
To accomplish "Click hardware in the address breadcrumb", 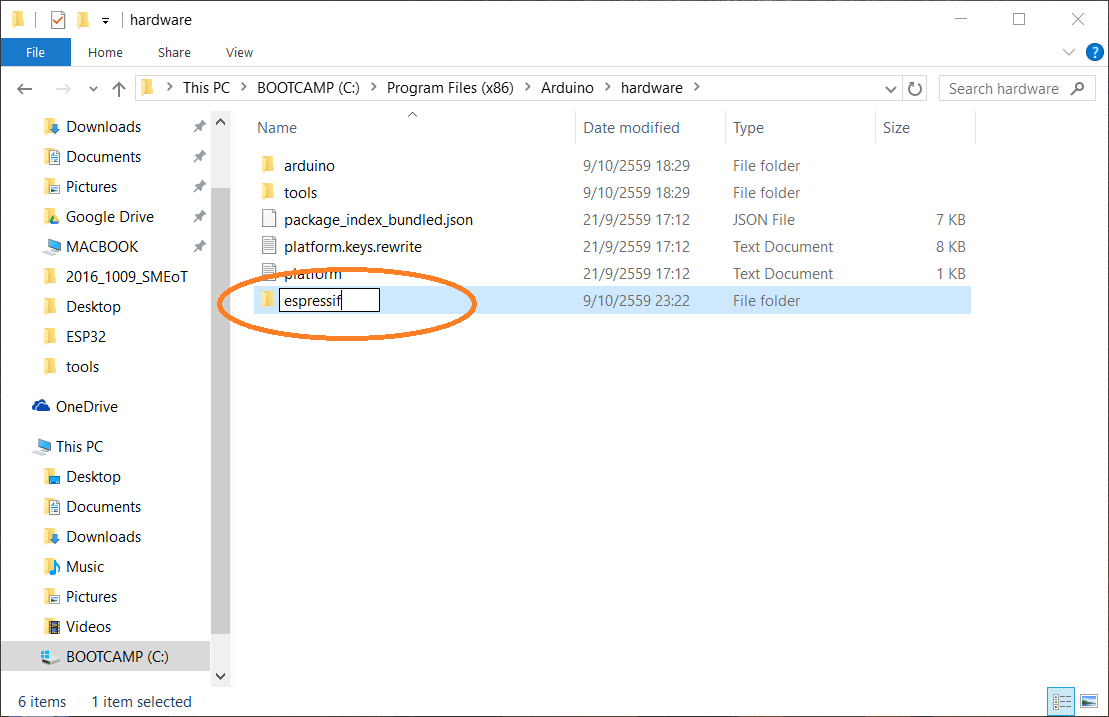I will (651, 88).
